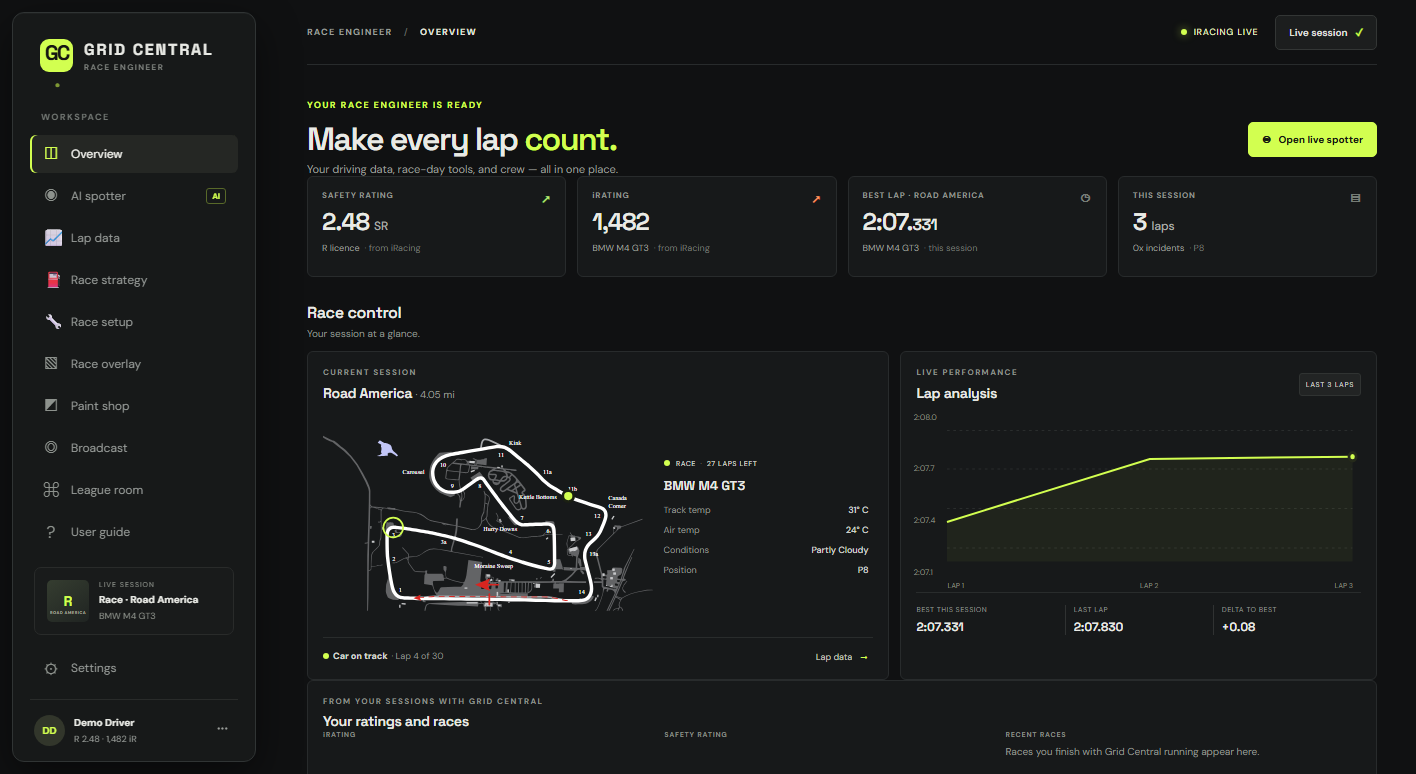
Task: Click the 2:07.830 last lap value
Action: (1098, 627)
